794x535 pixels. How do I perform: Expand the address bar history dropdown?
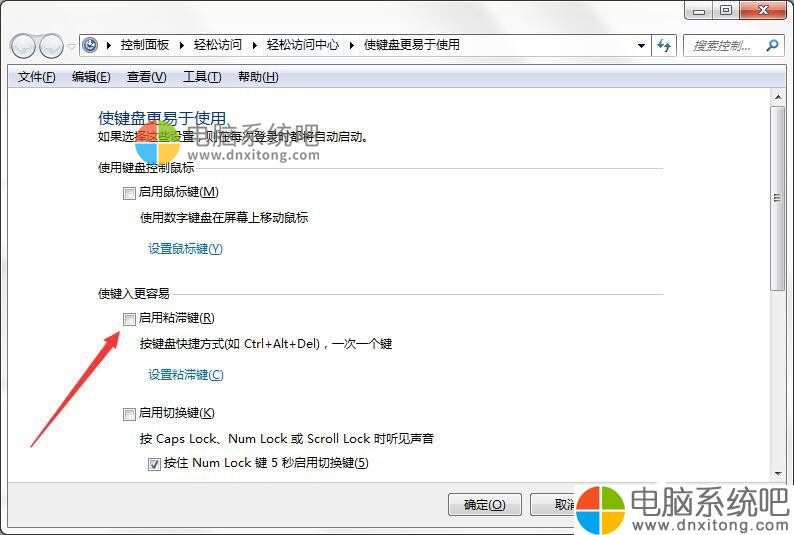click(641, 46)
